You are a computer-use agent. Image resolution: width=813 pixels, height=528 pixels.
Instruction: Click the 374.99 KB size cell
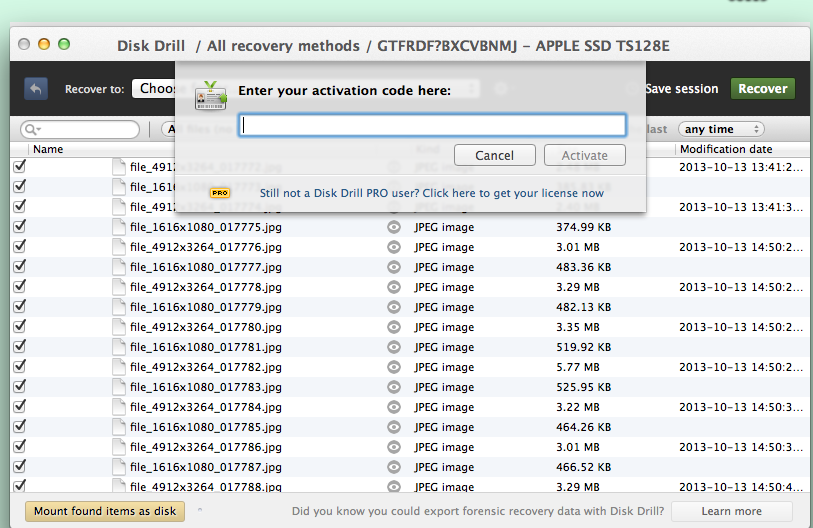(x=583, y=227)
